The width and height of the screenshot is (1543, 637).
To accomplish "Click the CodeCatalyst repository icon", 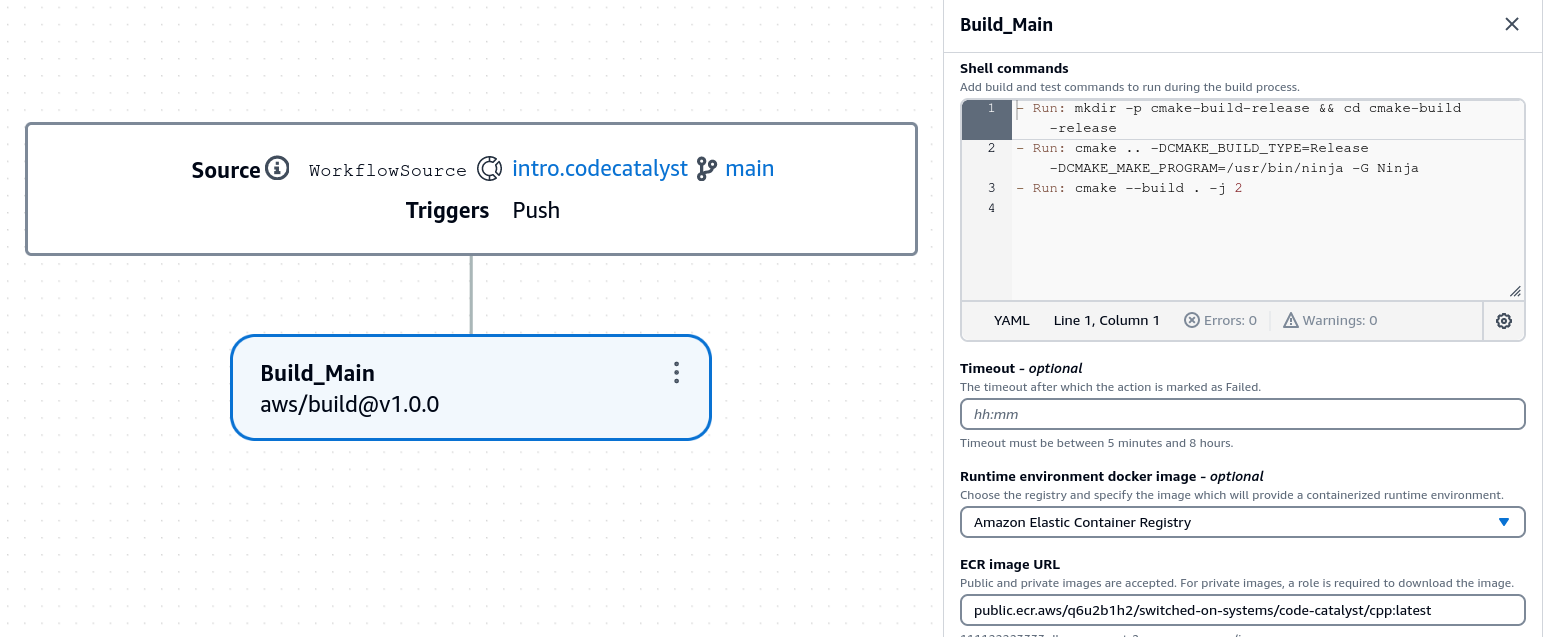I will tap(489, 169).
